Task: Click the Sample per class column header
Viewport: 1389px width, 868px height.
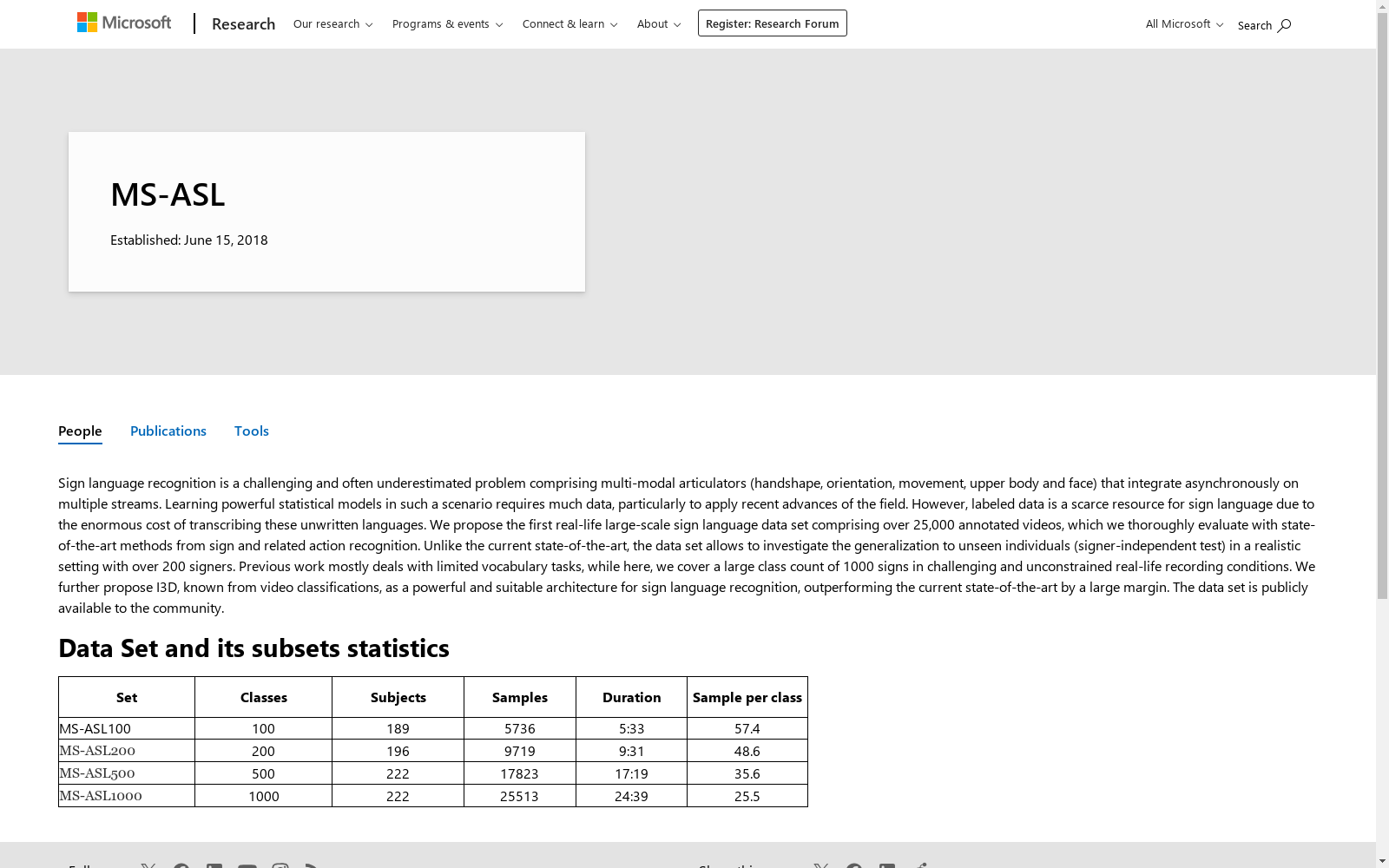Action: point(747,697)
